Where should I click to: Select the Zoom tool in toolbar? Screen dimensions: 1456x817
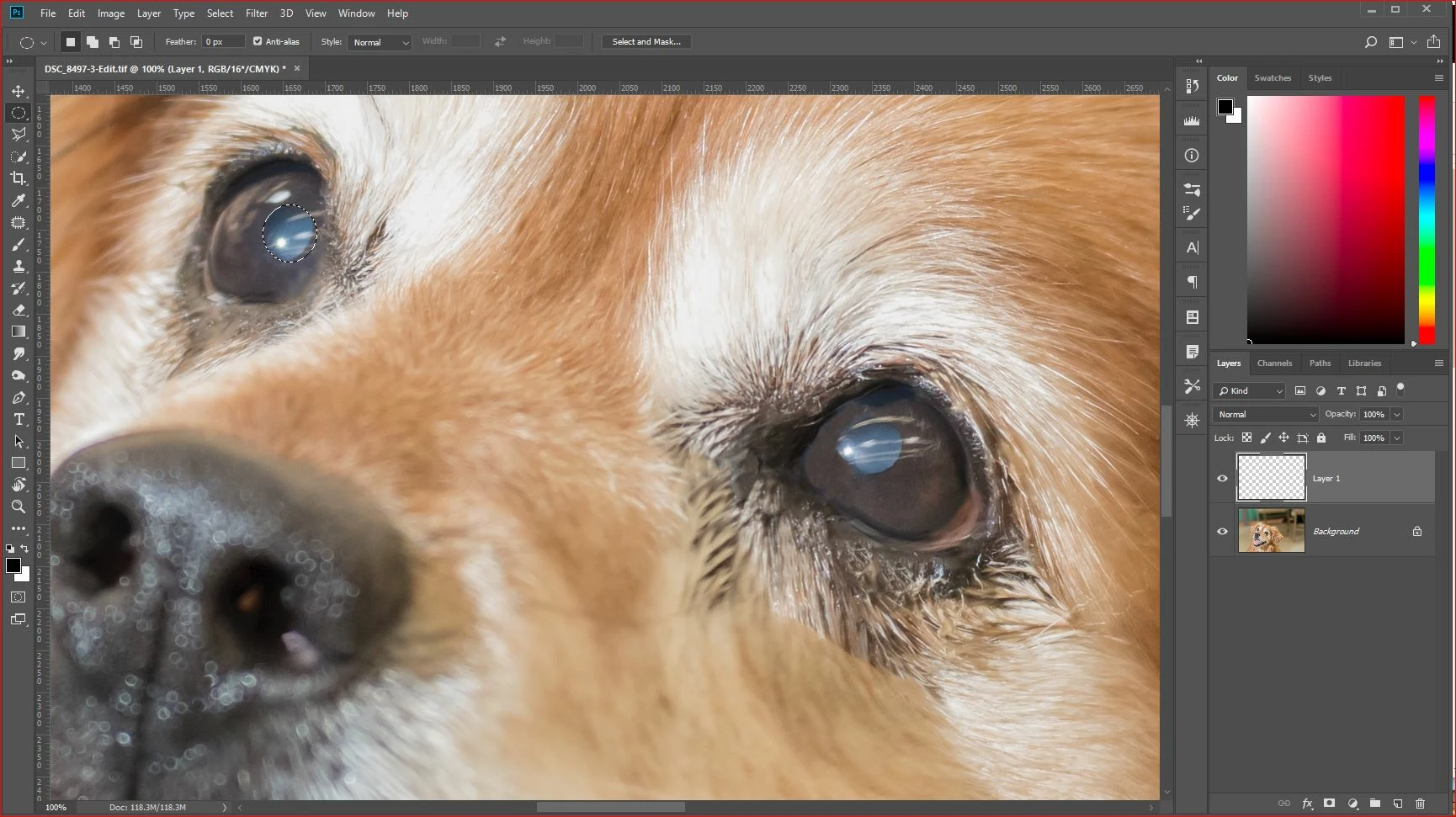click(19, 507)
